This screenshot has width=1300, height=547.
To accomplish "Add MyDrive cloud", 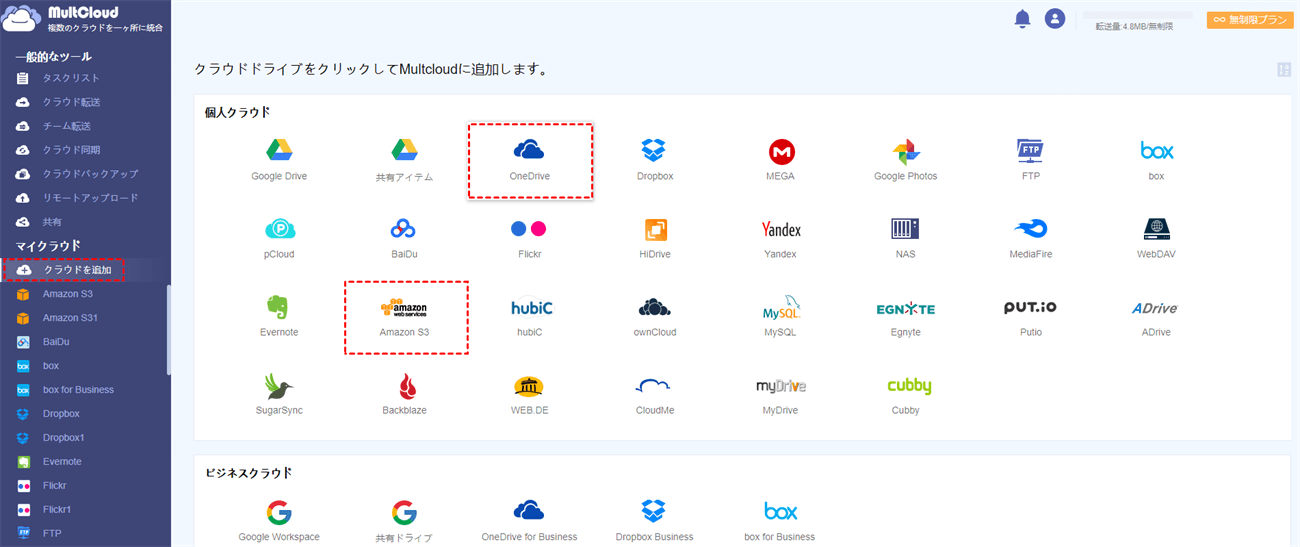I will point(781,394).
